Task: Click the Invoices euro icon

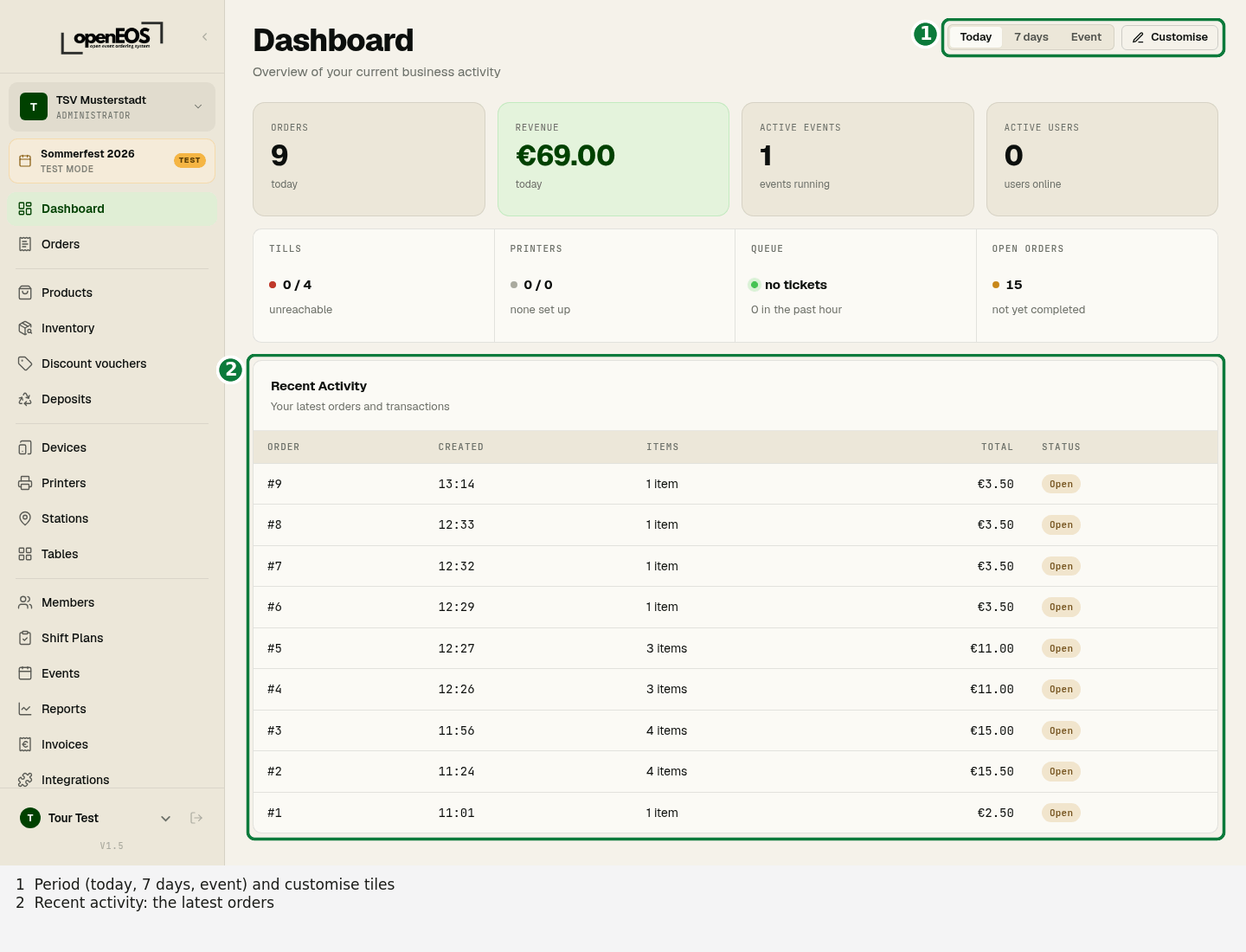Action: tap(25, 744)
